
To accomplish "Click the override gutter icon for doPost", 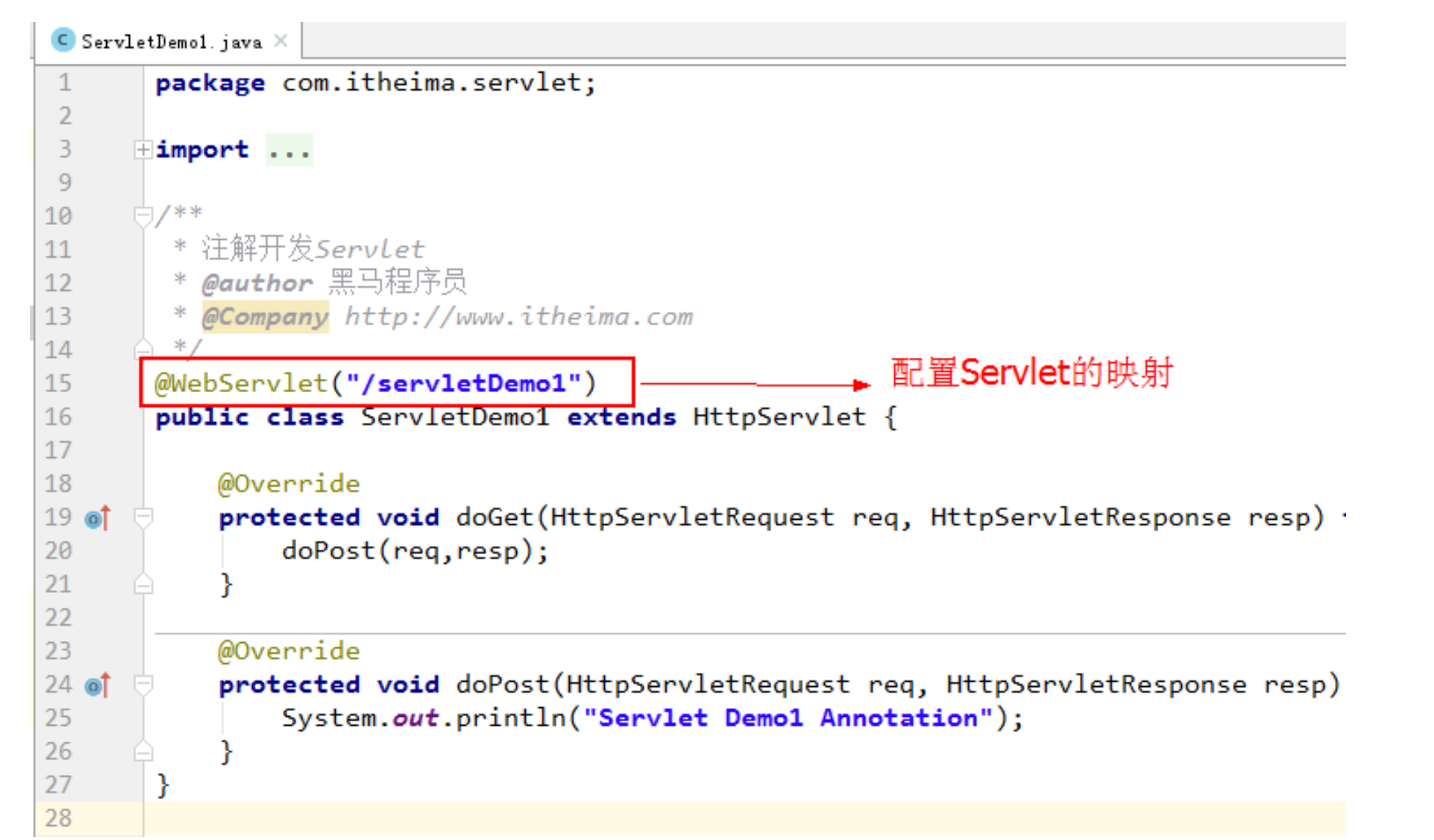I will pyautogui.click(x=98, y=685).
